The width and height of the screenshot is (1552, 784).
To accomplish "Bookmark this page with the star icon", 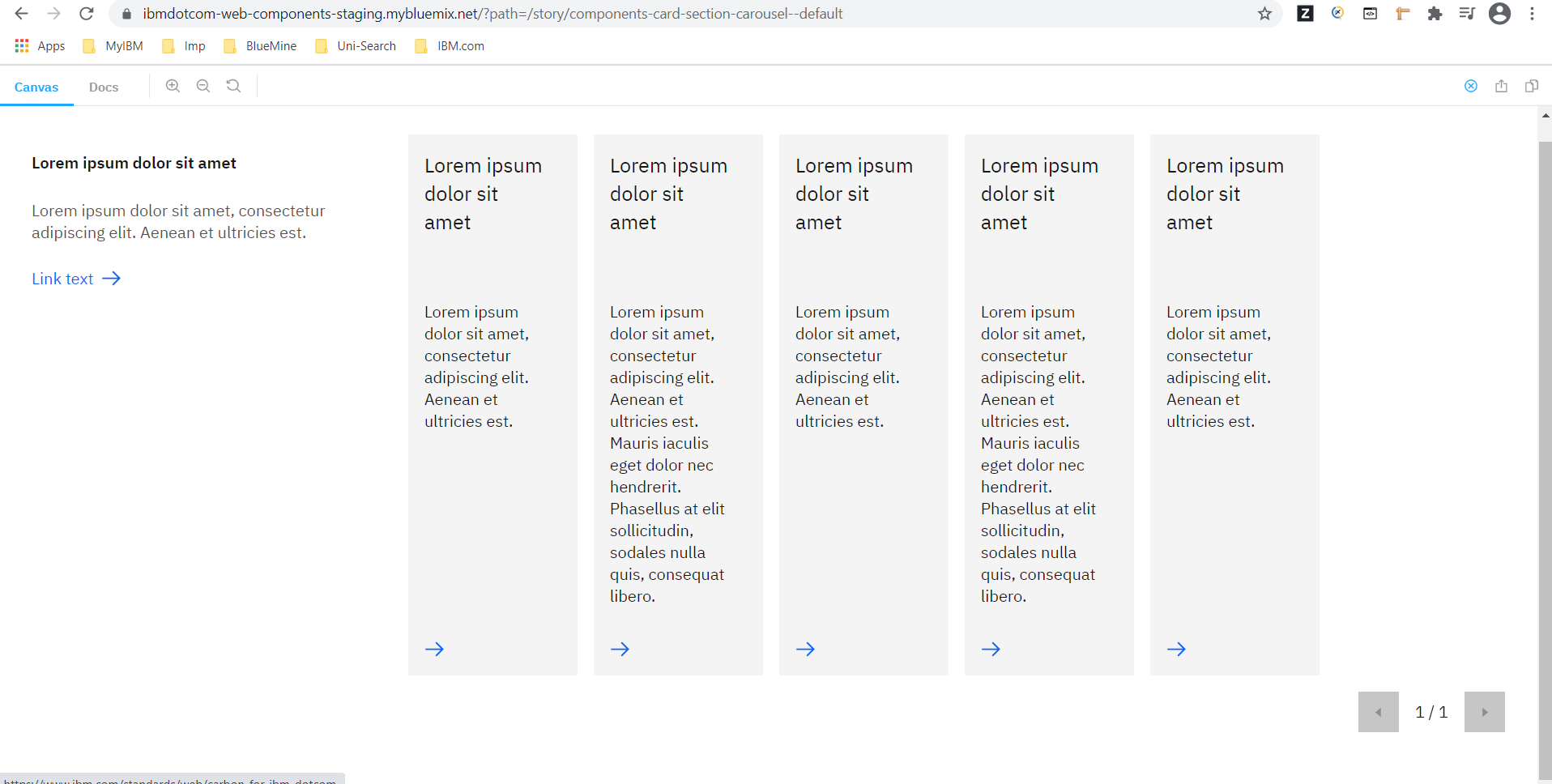I will point(1264,14).
